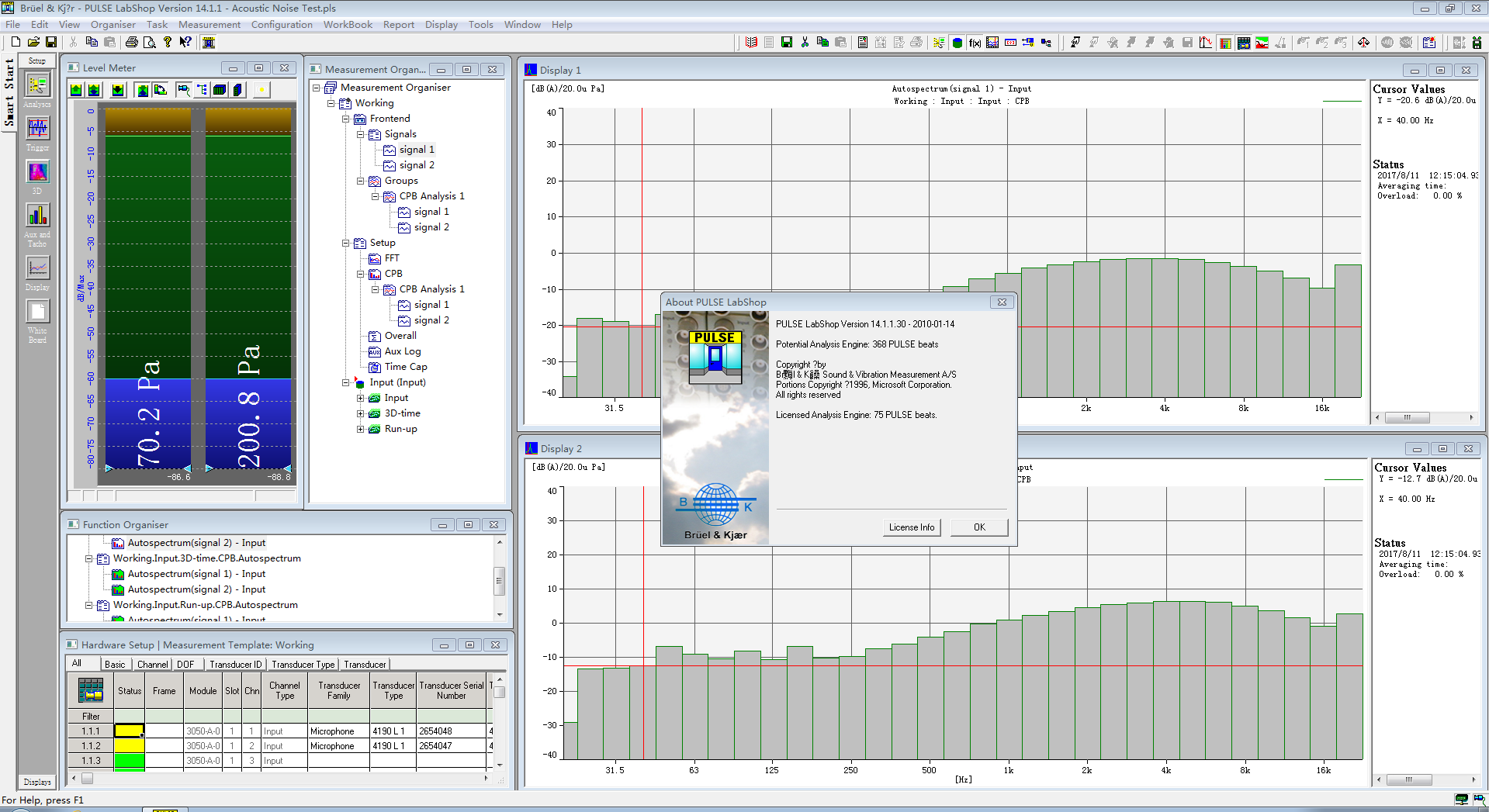Open the Analyses icon in Smart Start

coord(36,85)
